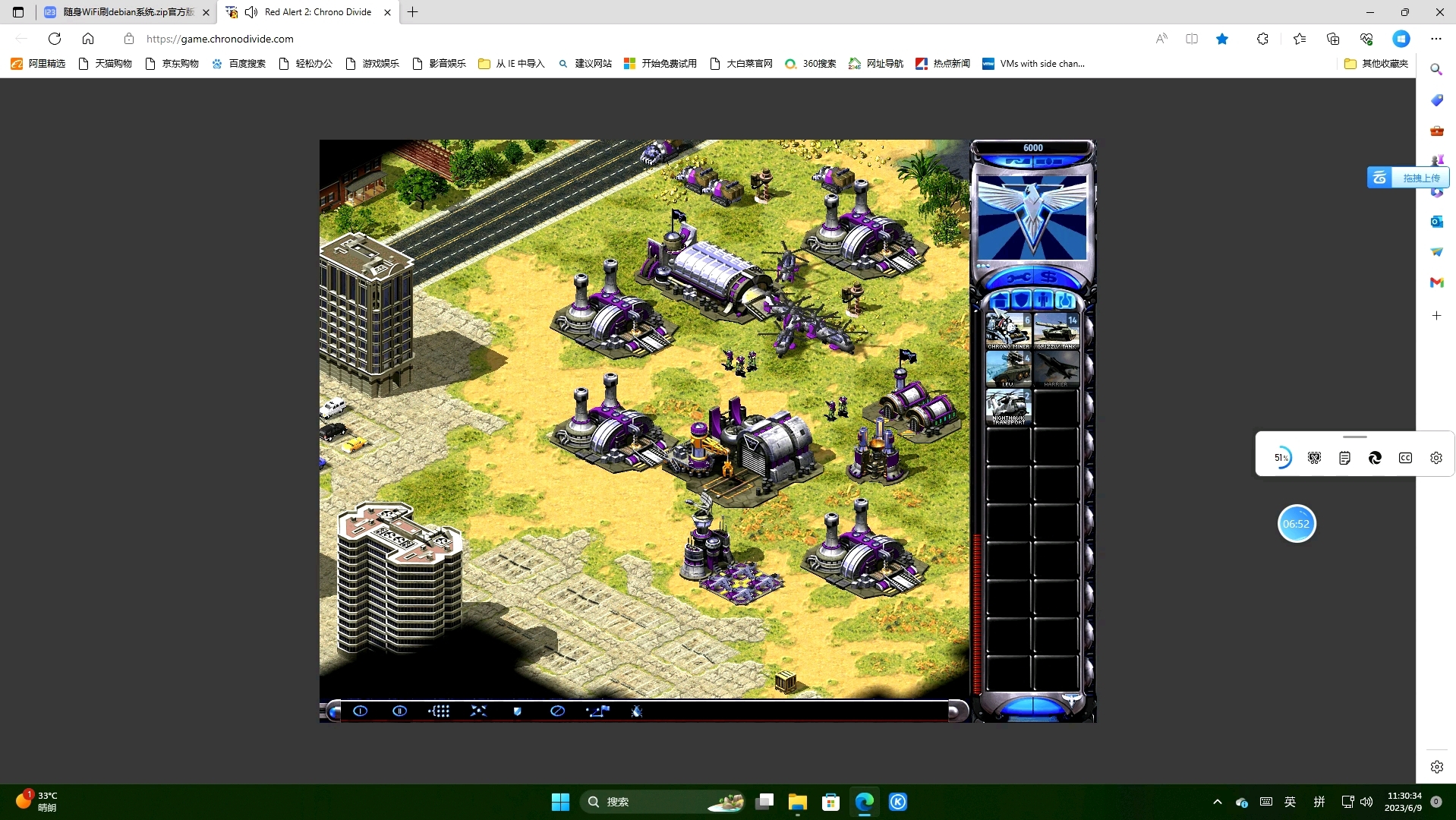Open the browser profile avatar
Image resolution: width=1456 pixels, height=820 pixels.
(1401, 39)
